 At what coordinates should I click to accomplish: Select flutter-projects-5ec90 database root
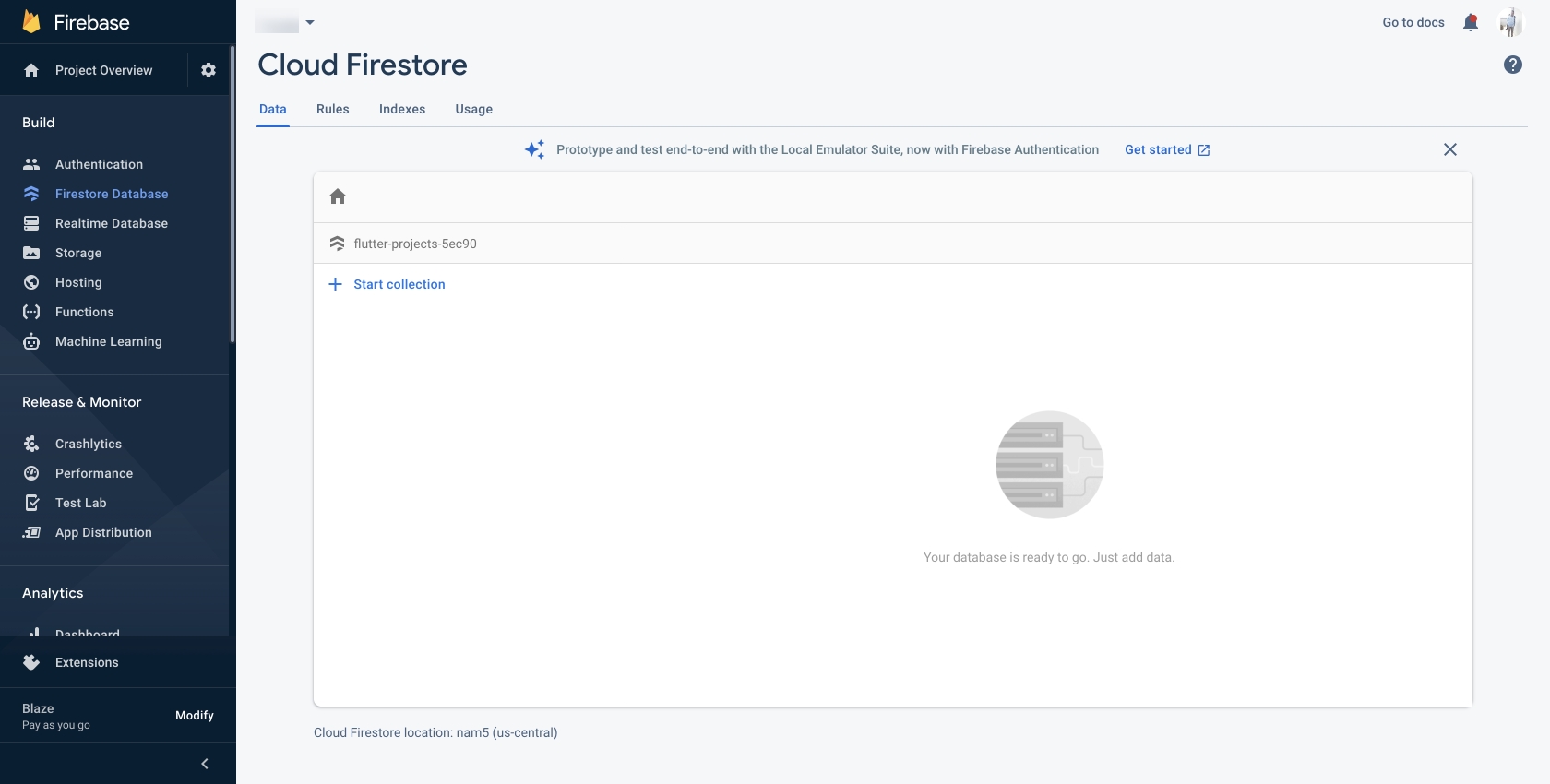coord(415,244)
